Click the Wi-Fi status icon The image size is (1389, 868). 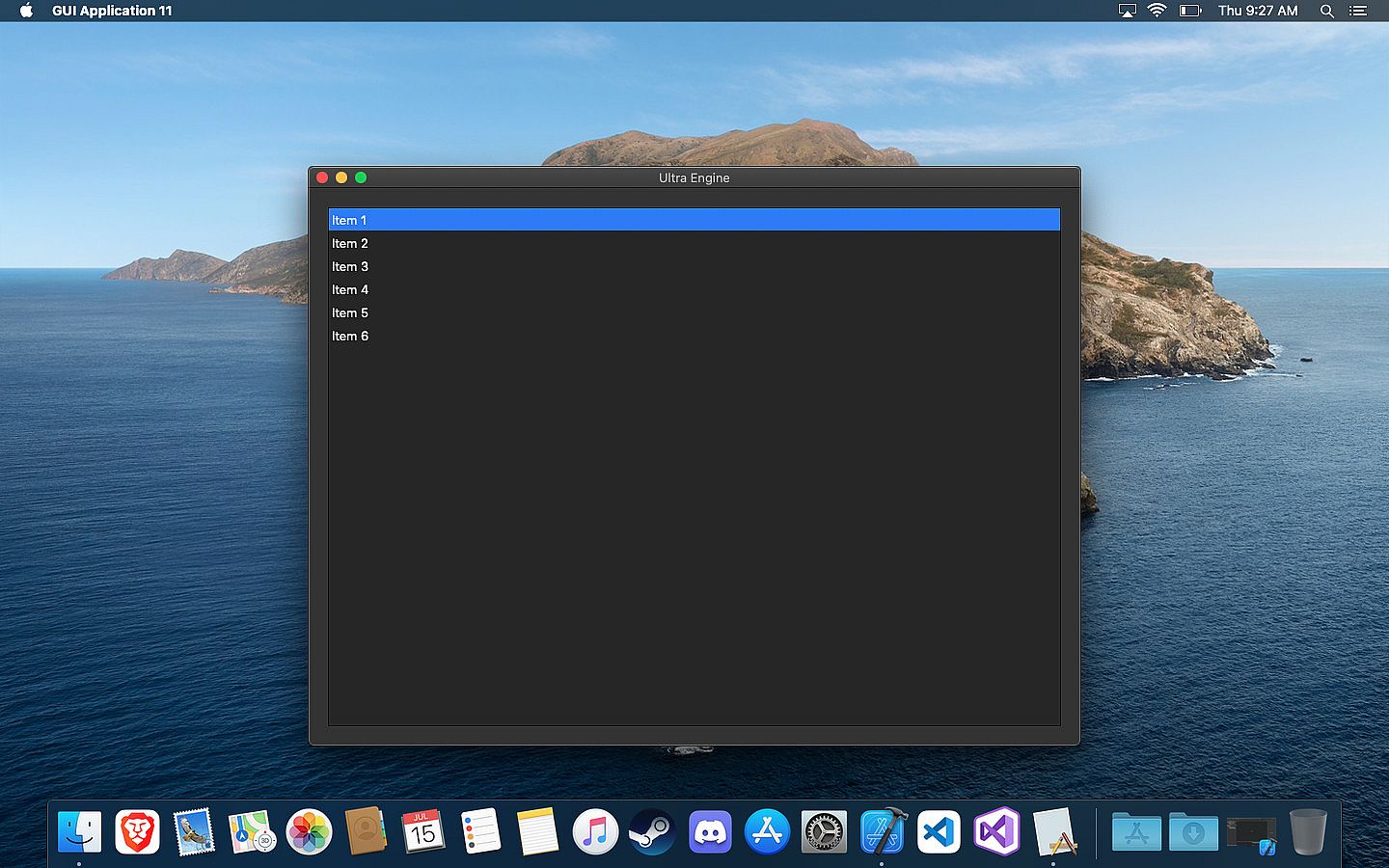[x=1157, y=11]
